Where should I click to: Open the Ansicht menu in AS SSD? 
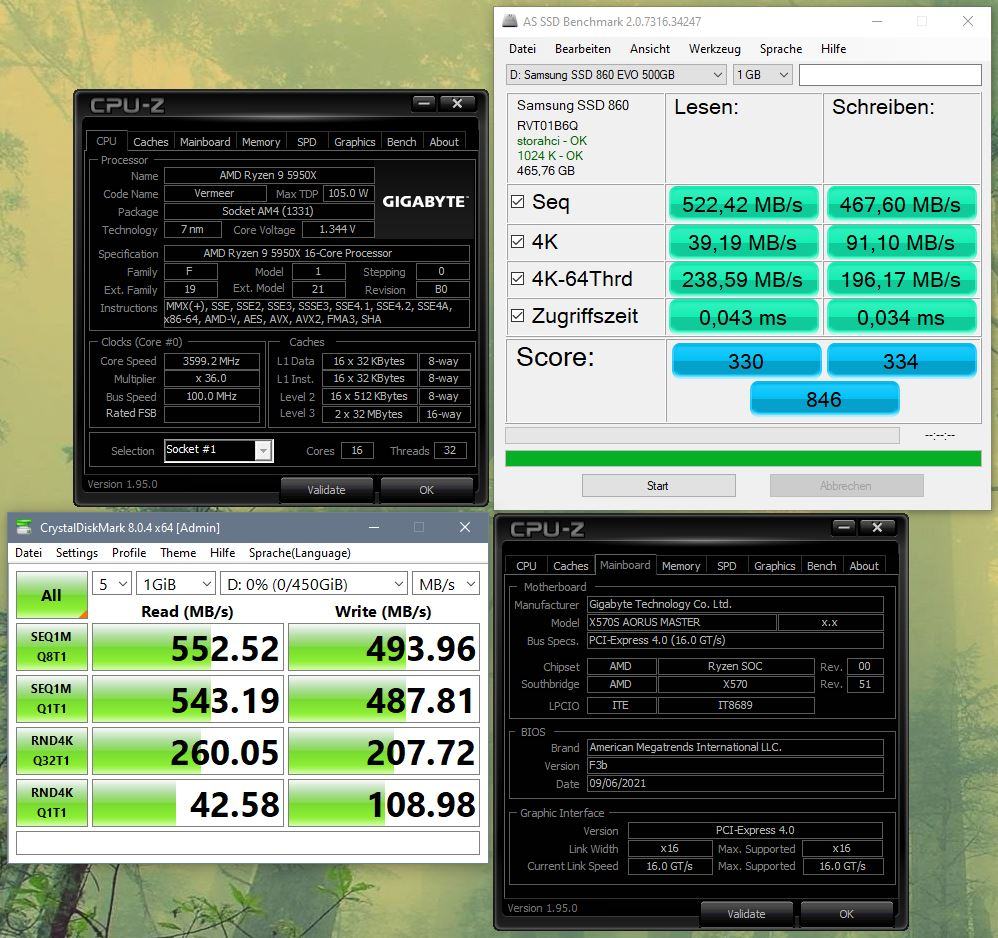(650, 49)
